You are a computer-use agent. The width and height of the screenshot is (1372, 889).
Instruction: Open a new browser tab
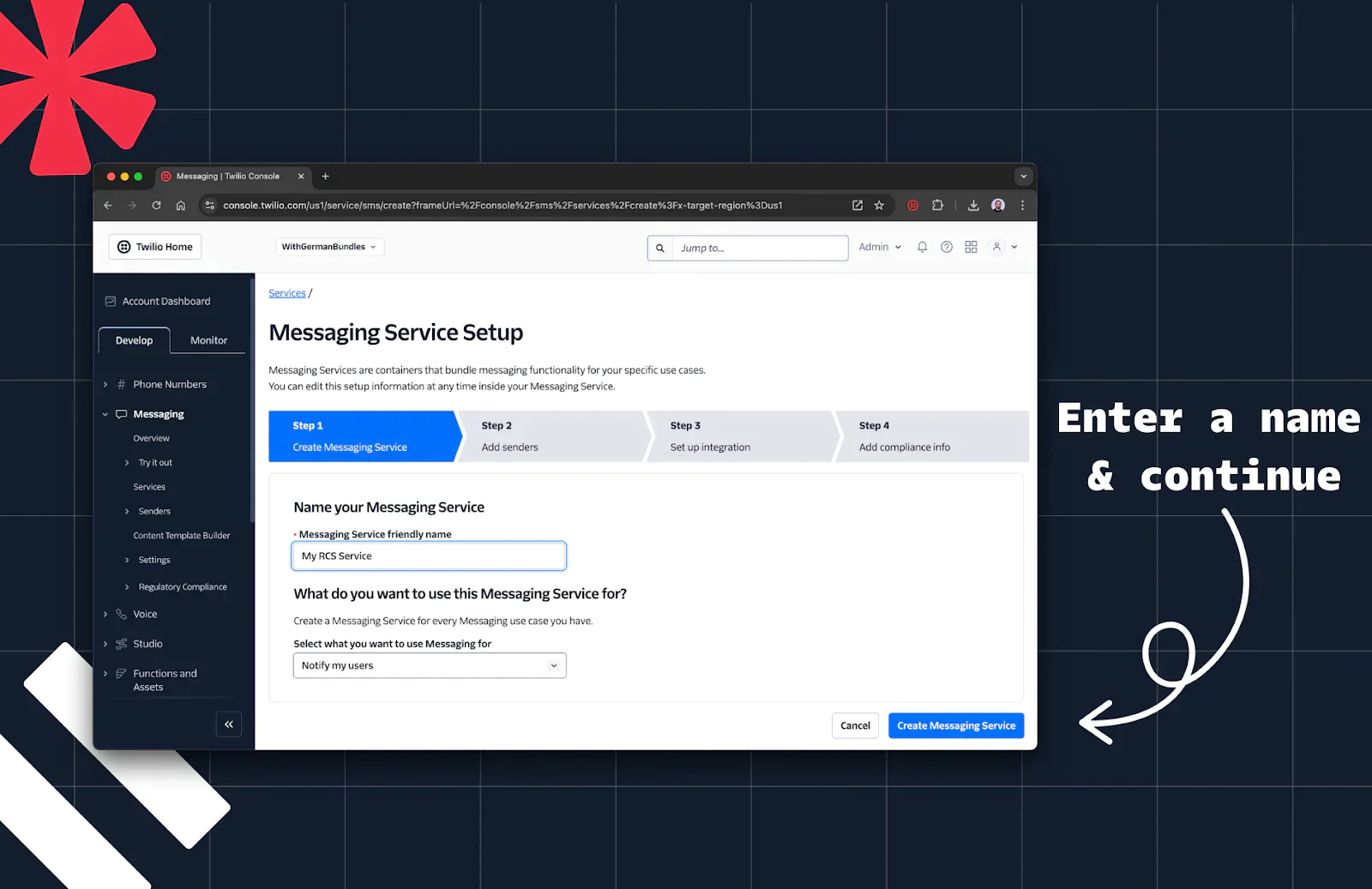pos(325,177)
